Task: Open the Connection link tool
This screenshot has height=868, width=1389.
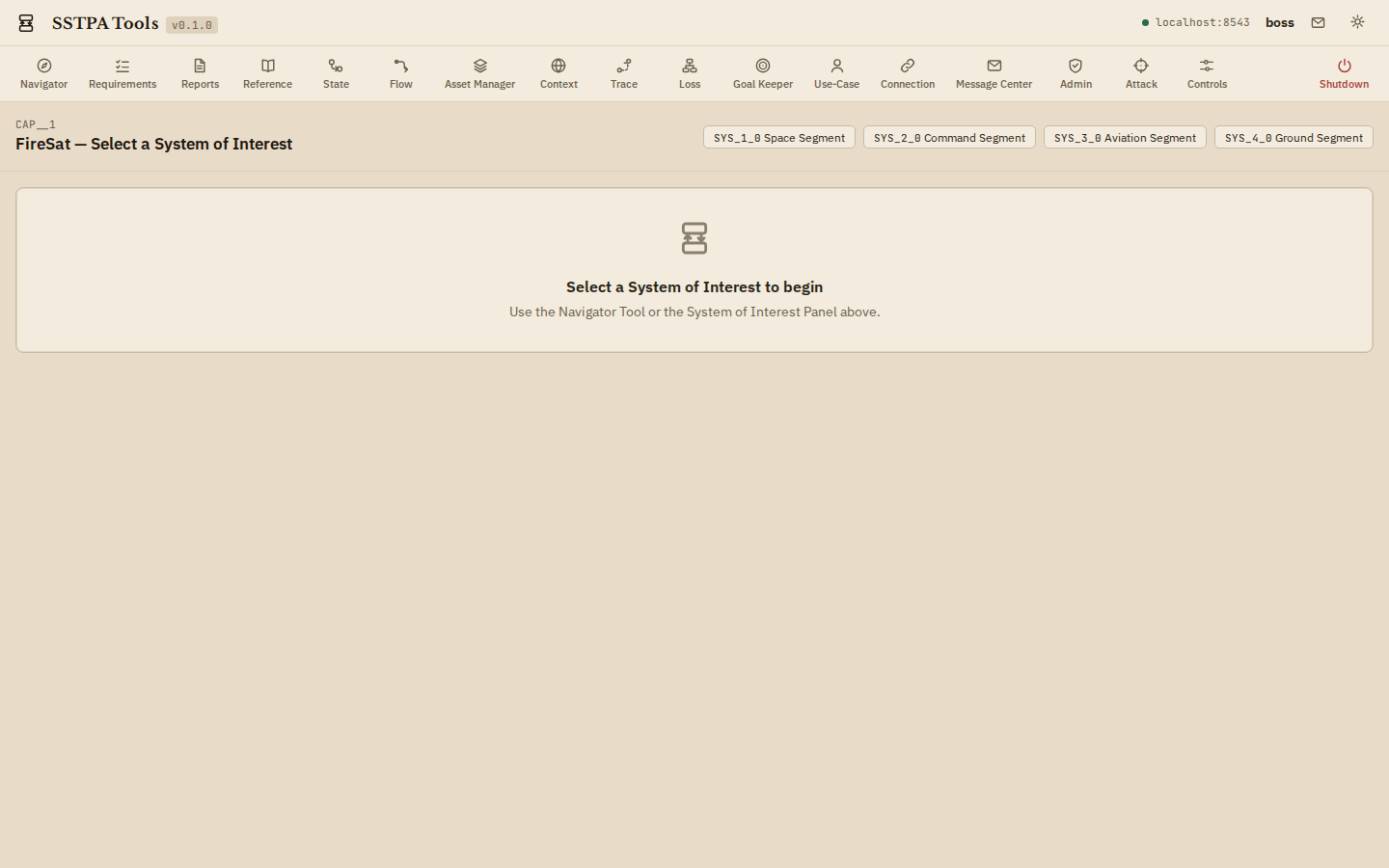Action: [x=908, y=73]
